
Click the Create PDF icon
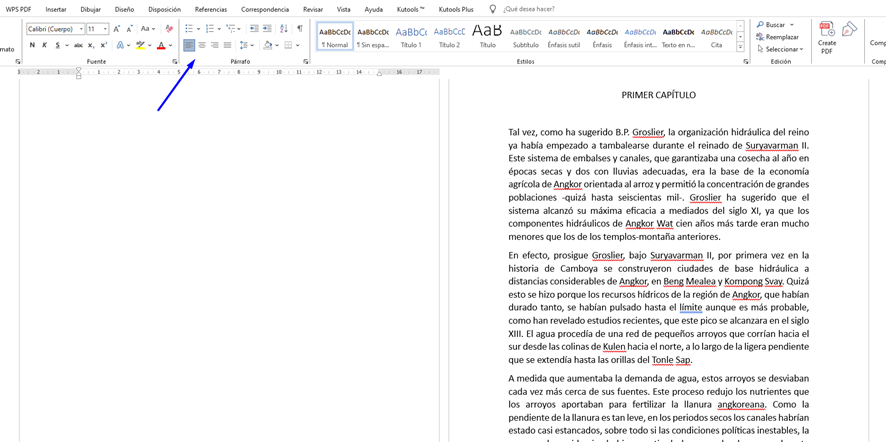tap(827, 31)
